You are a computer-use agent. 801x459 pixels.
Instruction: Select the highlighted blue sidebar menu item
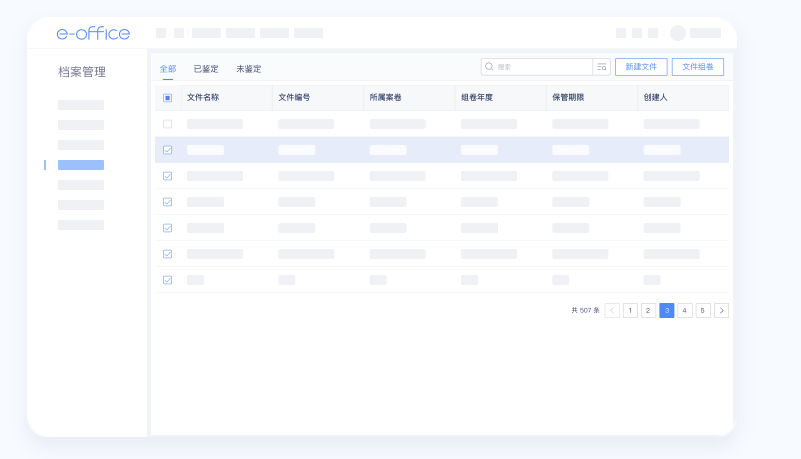81,165
